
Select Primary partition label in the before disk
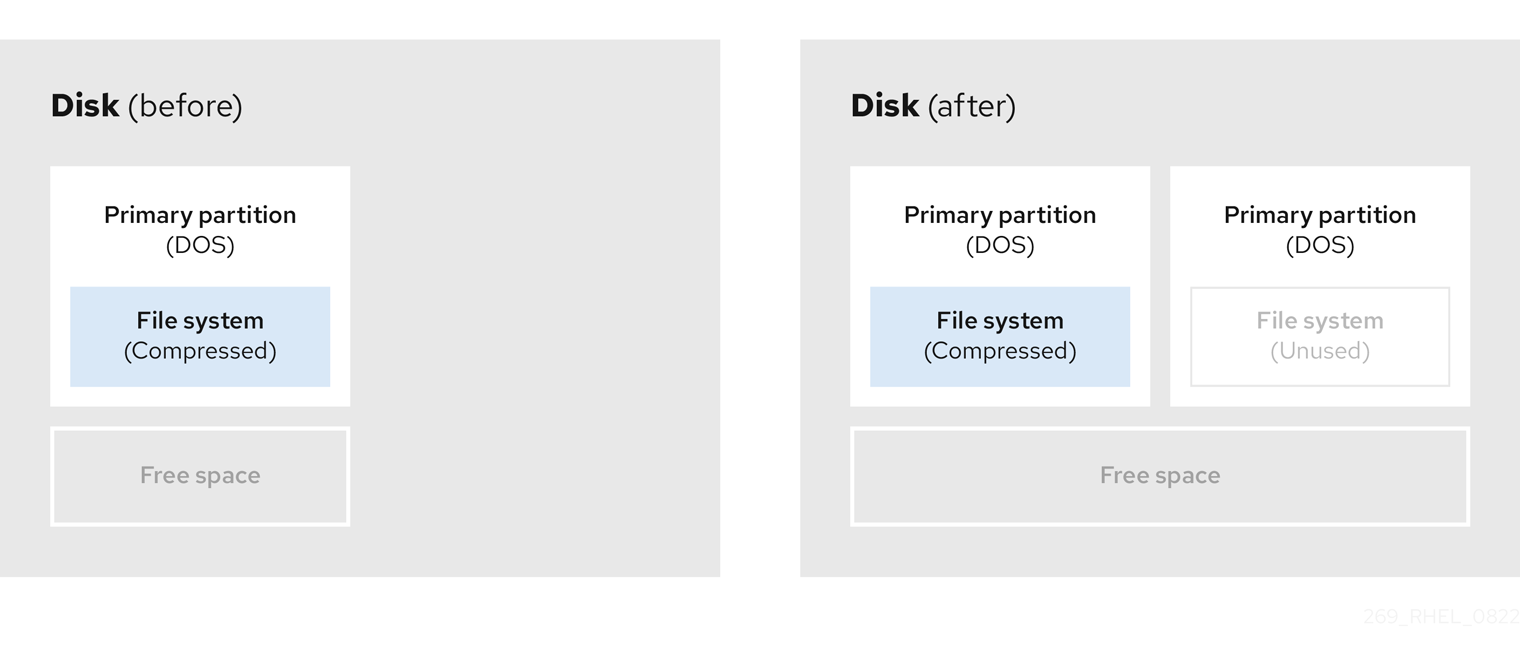click(200, 215)
